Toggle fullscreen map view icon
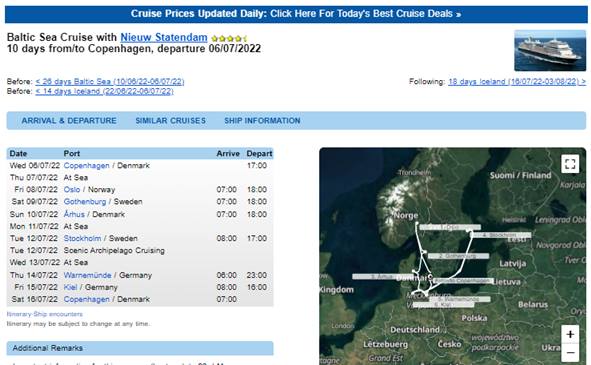The height and width of the screenshot is (365, 591). pos(570,164)
